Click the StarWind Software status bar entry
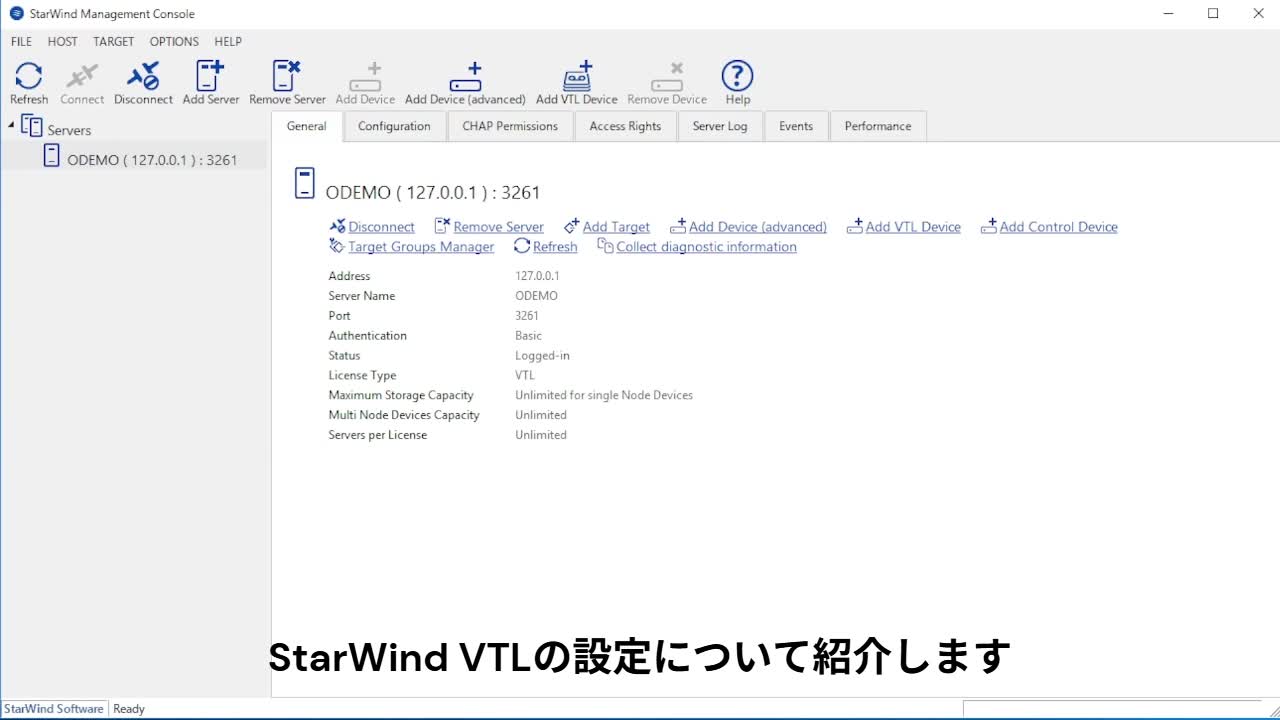 pos(54,709)
